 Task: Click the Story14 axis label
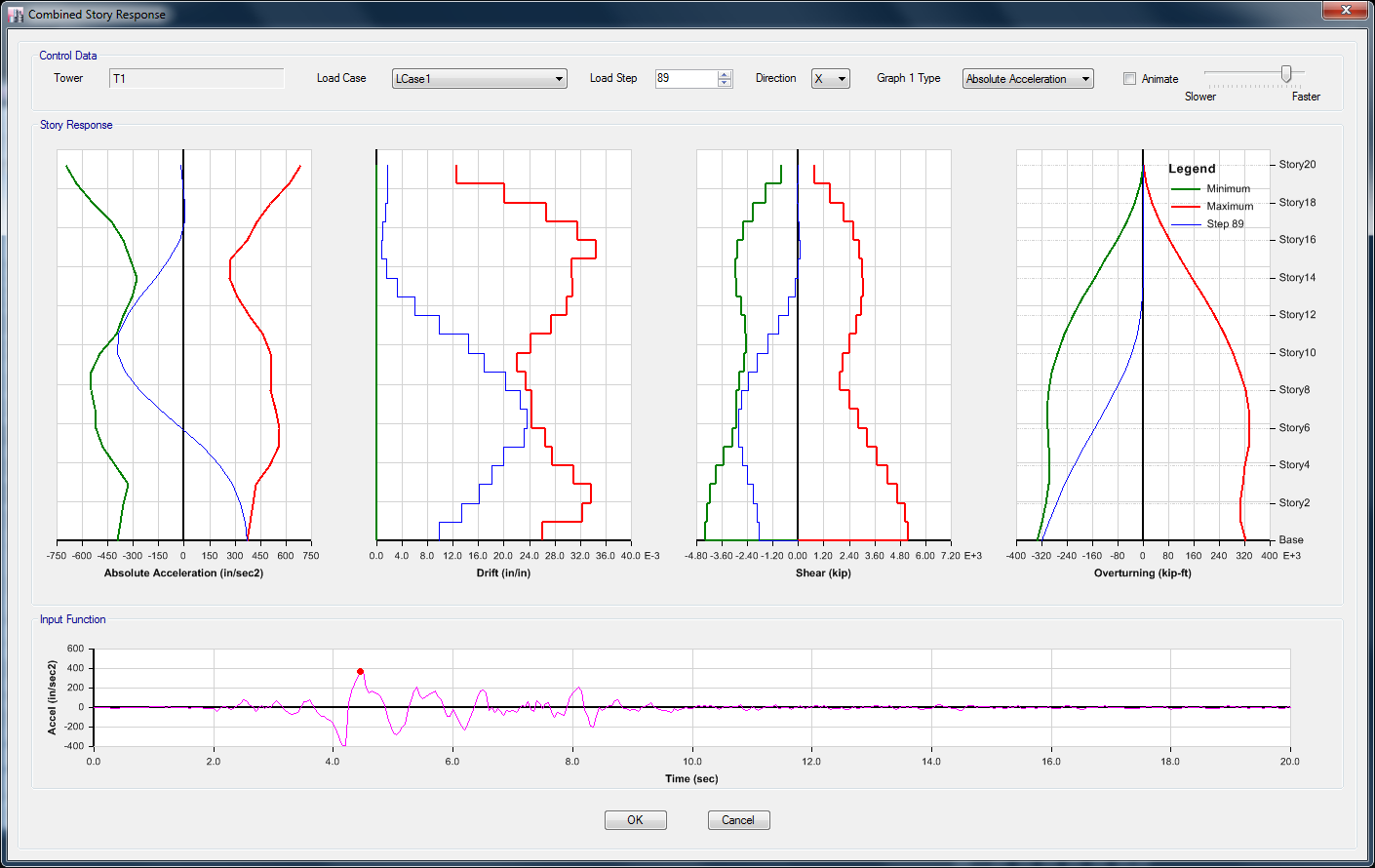[x=1297, y=278]
